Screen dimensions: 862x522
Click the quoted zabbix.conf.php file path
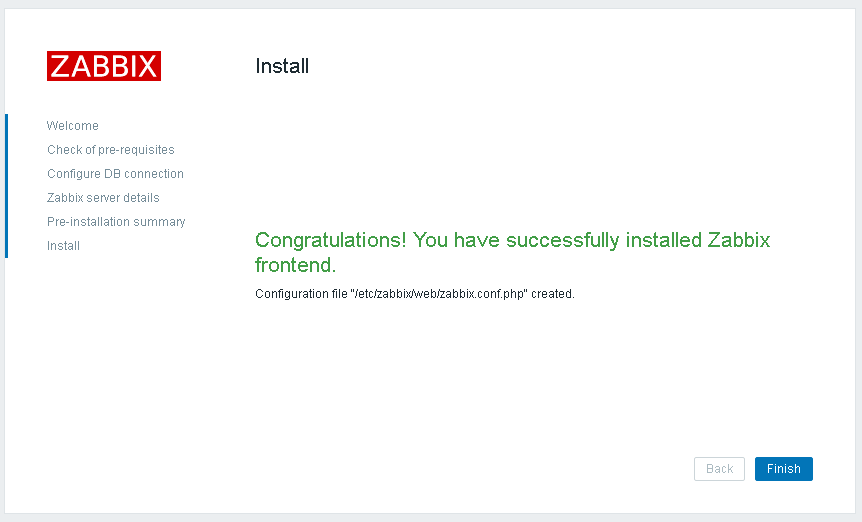438,294
